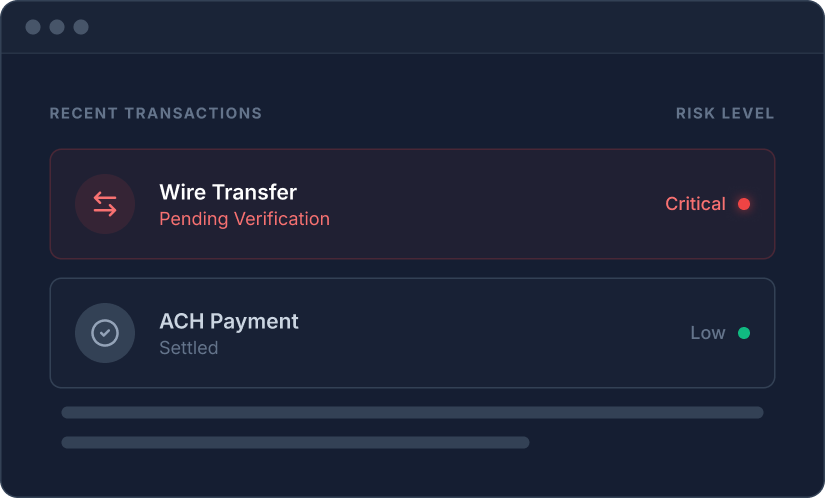
Task: Click the ACH Payment checkmark icon
Action: 105,333
